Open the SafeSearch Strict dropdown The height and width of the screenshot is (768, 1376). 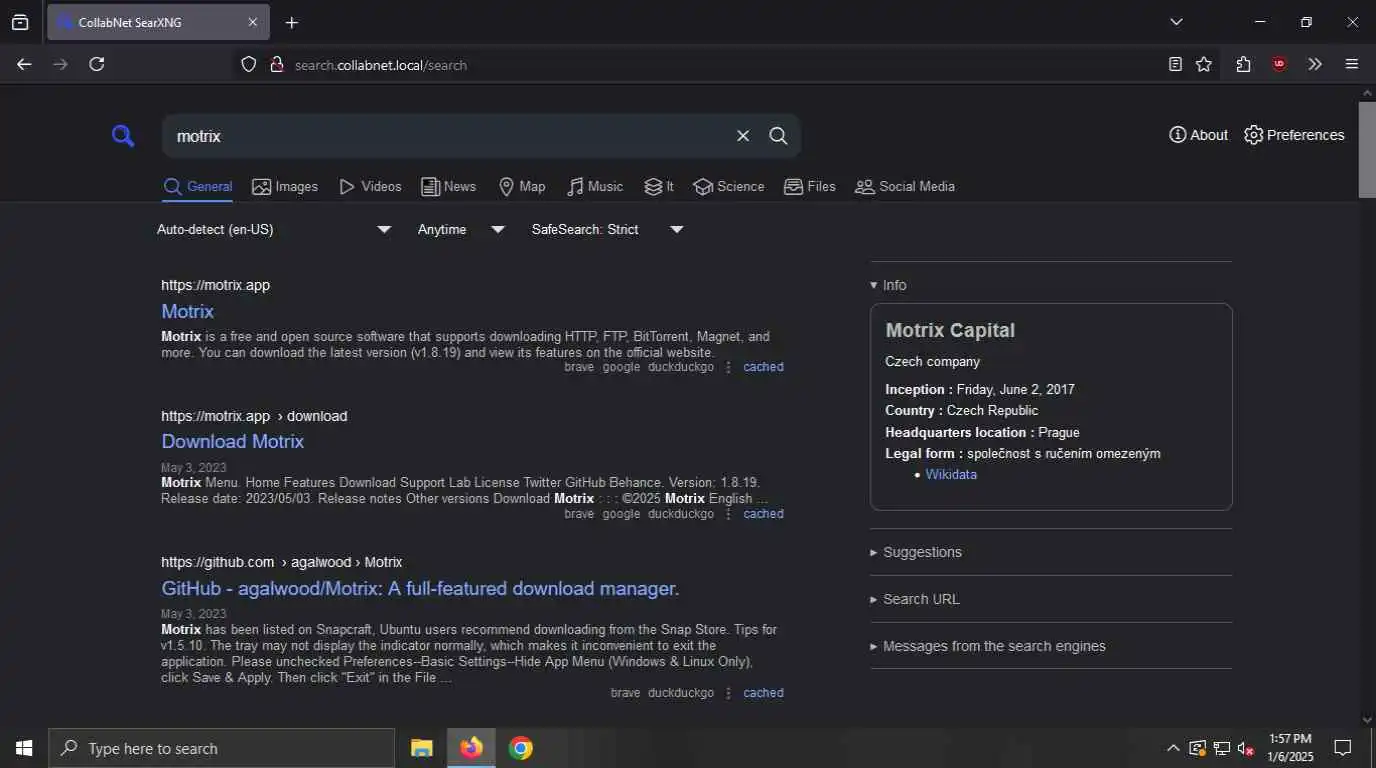[608, 230]
